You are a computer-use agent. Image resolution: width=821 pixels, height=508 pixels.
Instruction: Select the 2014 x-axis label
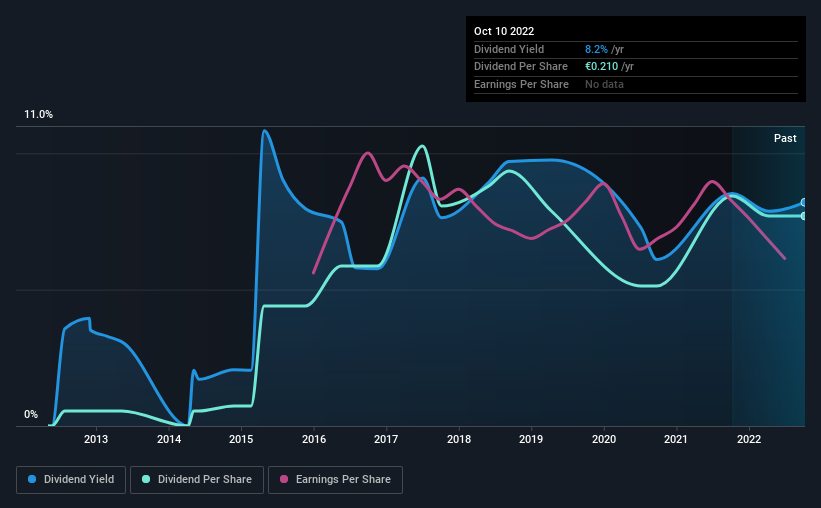click(169, 439)
